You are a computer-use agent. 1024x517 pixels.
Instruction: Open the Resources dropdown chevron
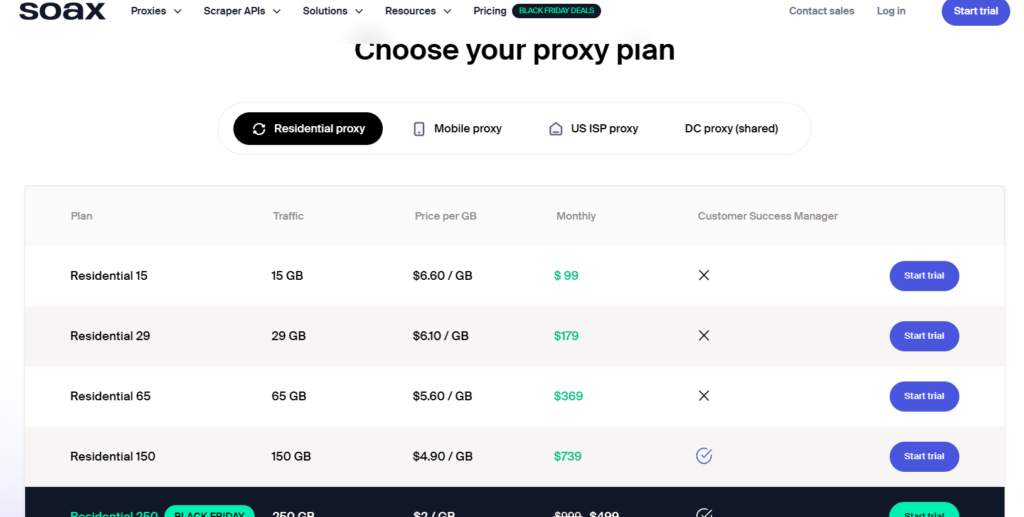447,11
